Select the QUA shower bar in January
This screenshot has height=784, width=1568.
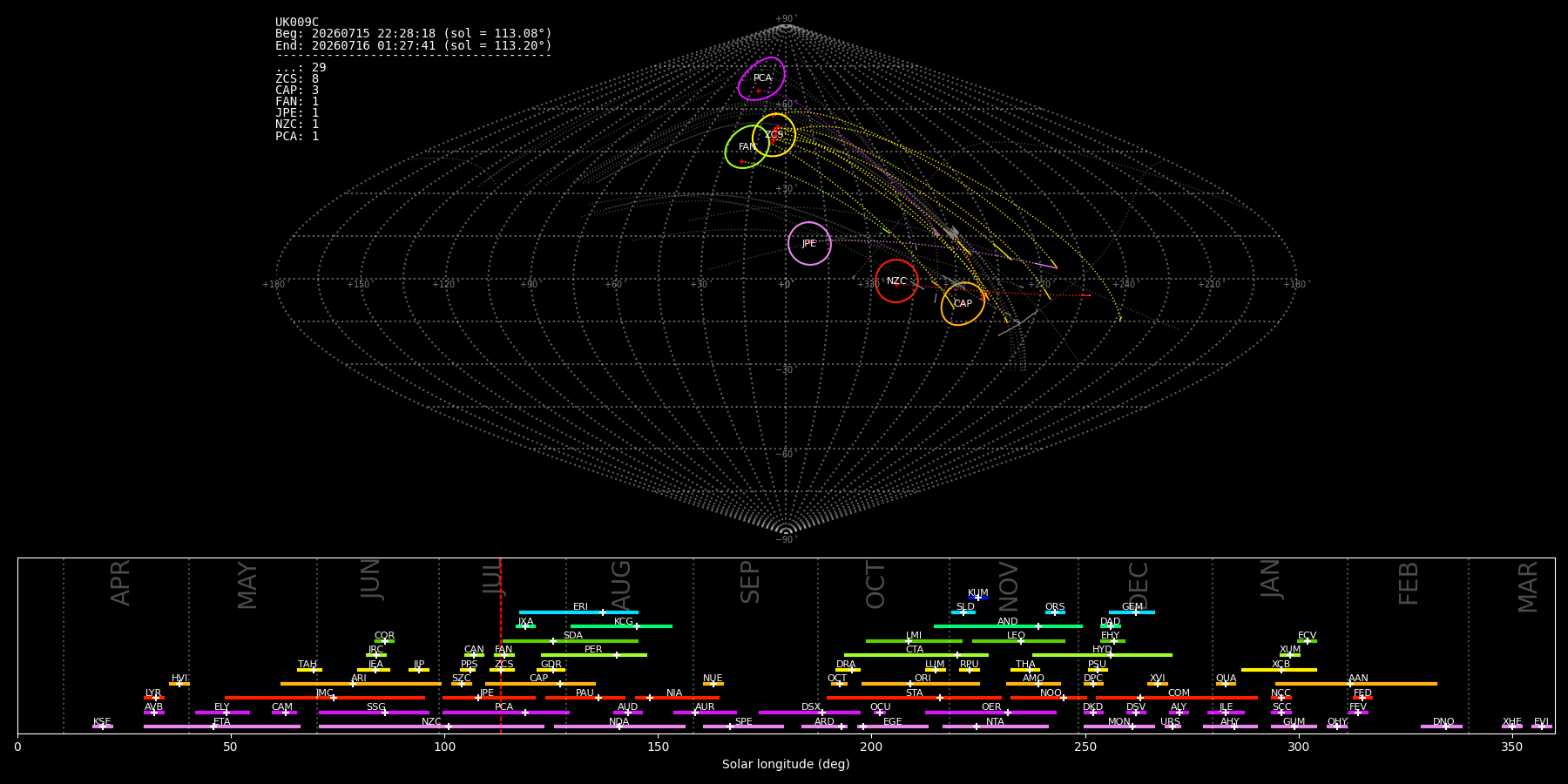pos(1226,684)
